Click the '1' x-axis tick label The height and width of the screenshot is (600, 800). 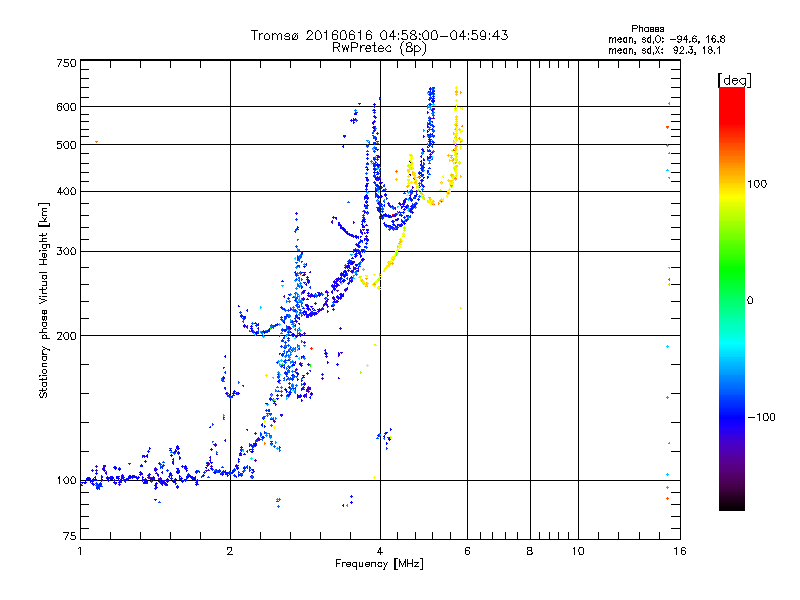pyautogui.click(x=80, y=551)
